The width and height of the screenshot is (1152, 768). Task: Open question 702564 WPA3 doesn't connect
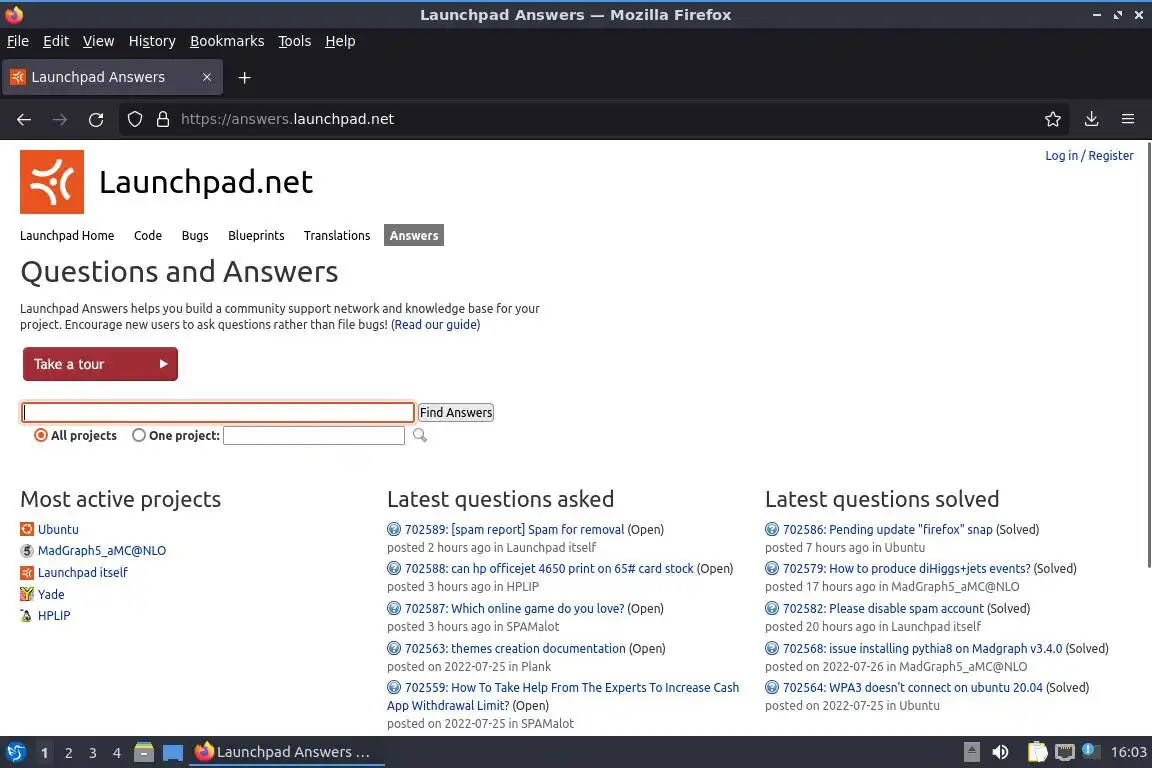click(912, 687)
